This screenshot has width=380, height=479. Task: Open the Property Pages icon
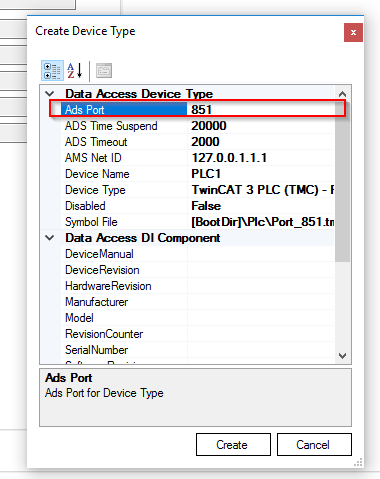tap(104, 71)
